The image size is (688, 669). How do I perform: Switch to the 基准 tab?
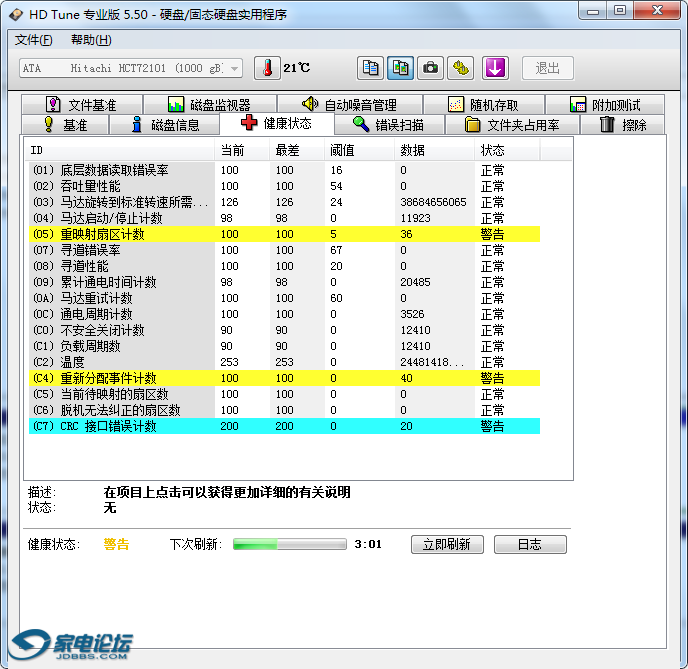pos(65,125)
